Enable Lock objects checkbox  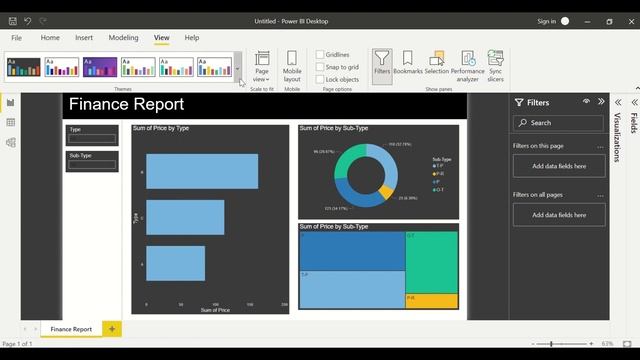click(x=320, y=80)
